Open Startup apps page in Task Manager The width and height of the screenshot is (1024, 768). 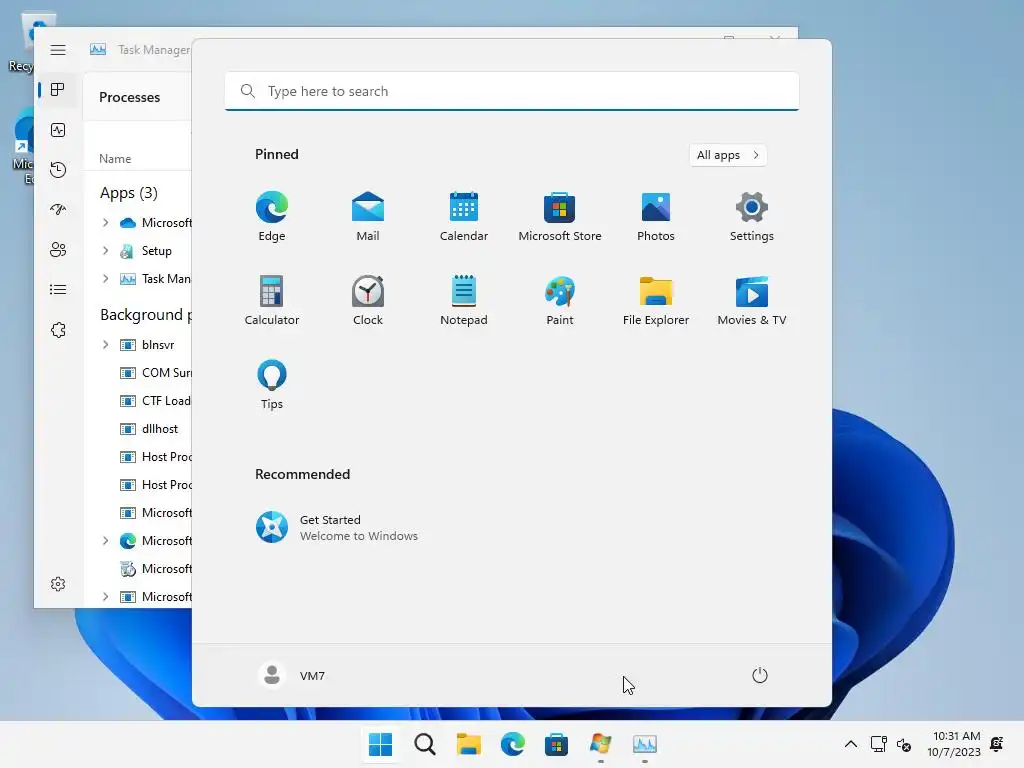point(58,210)
